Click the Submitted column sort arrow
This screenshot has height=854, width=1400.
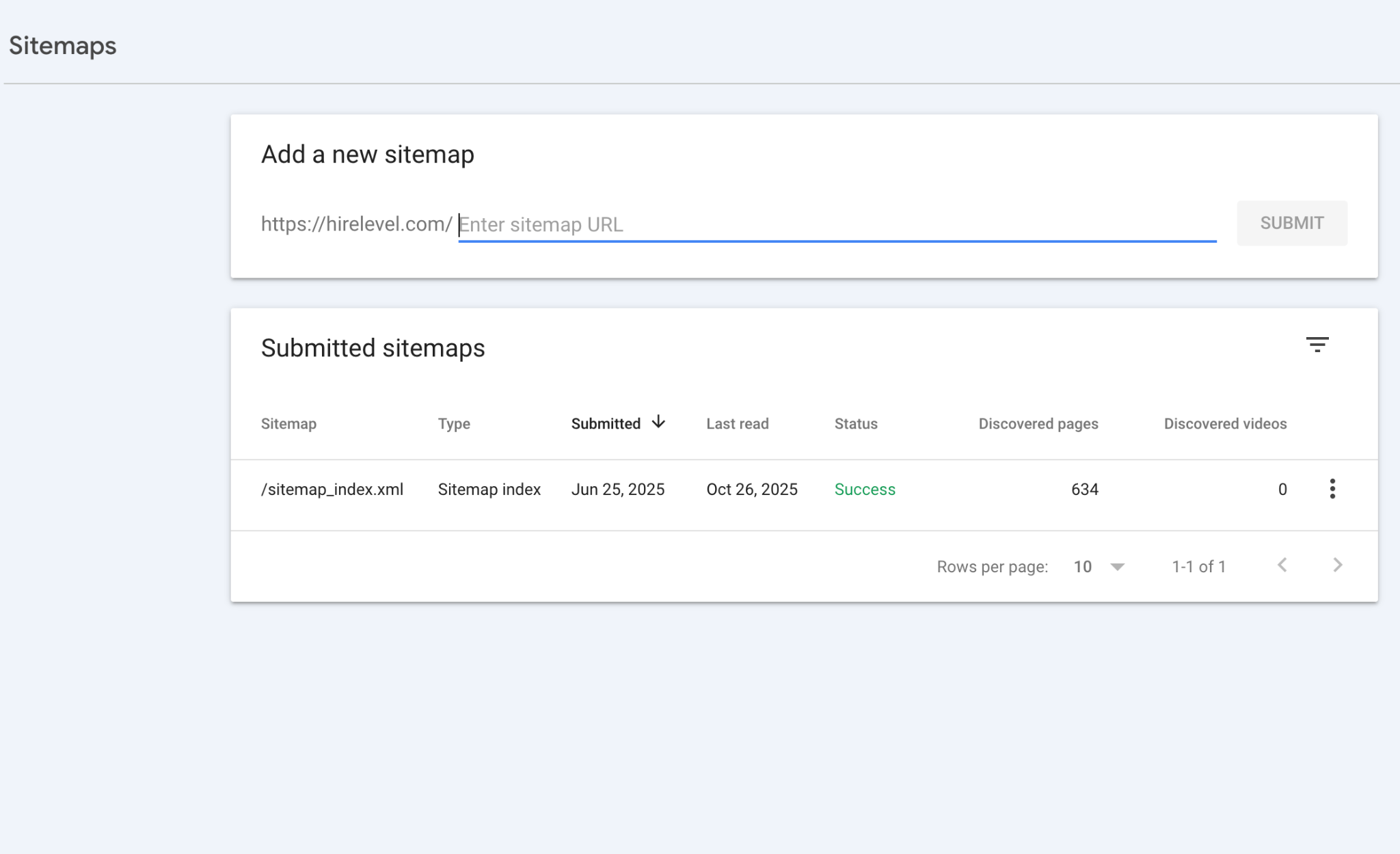(658, 422)
